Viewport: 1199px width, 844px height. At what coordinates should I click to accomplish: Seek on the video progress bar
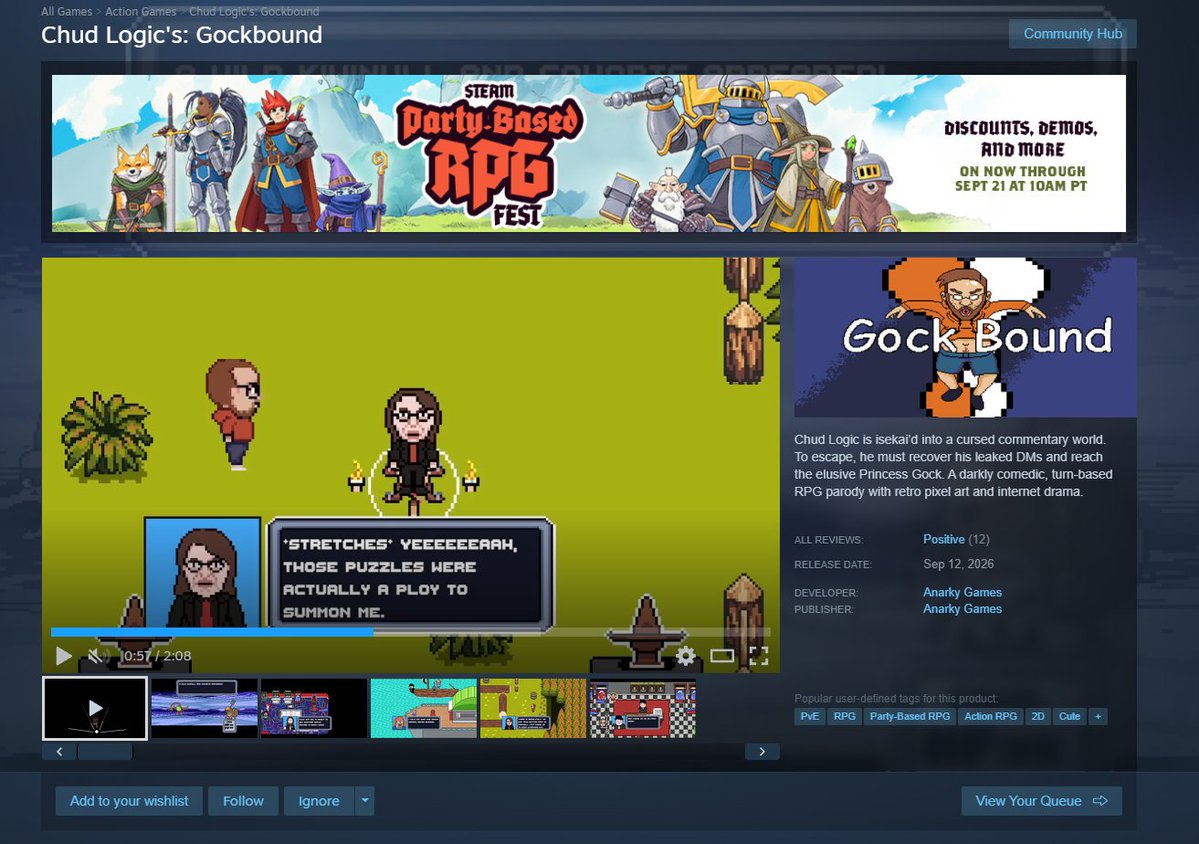410,632
